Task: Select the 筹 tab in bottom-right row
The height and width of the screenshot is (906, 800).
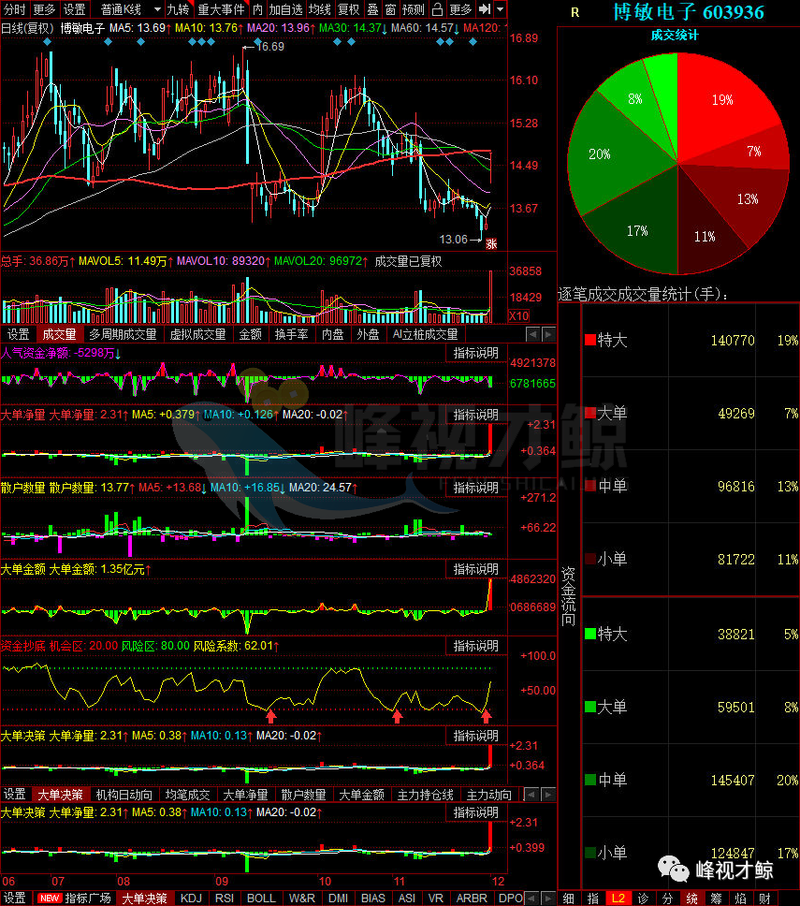Action: point(716,898)
